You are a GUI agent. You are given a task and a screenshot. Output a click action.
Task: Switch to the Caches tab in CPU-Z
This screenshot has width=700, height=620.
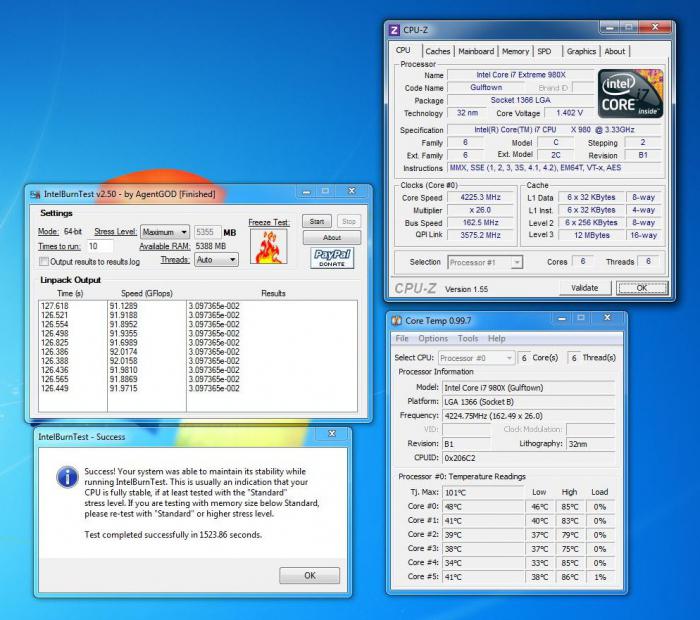437,51
